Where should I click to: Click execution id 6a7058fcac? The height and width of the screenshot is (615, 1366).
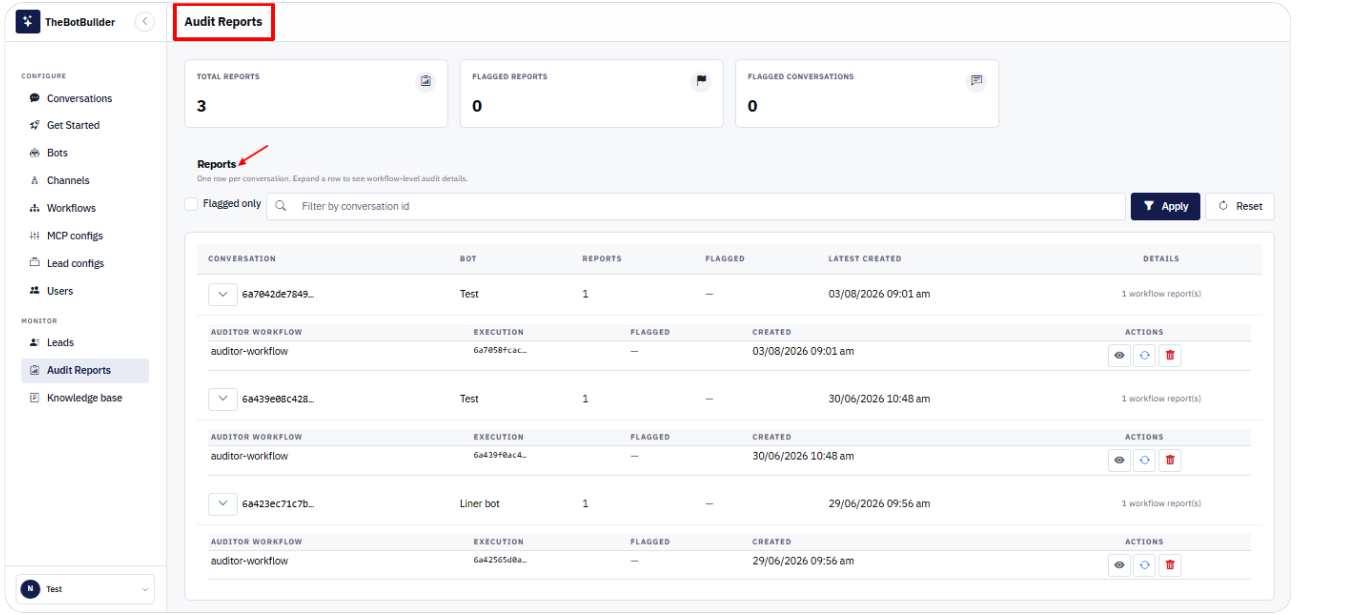point(500,351)
